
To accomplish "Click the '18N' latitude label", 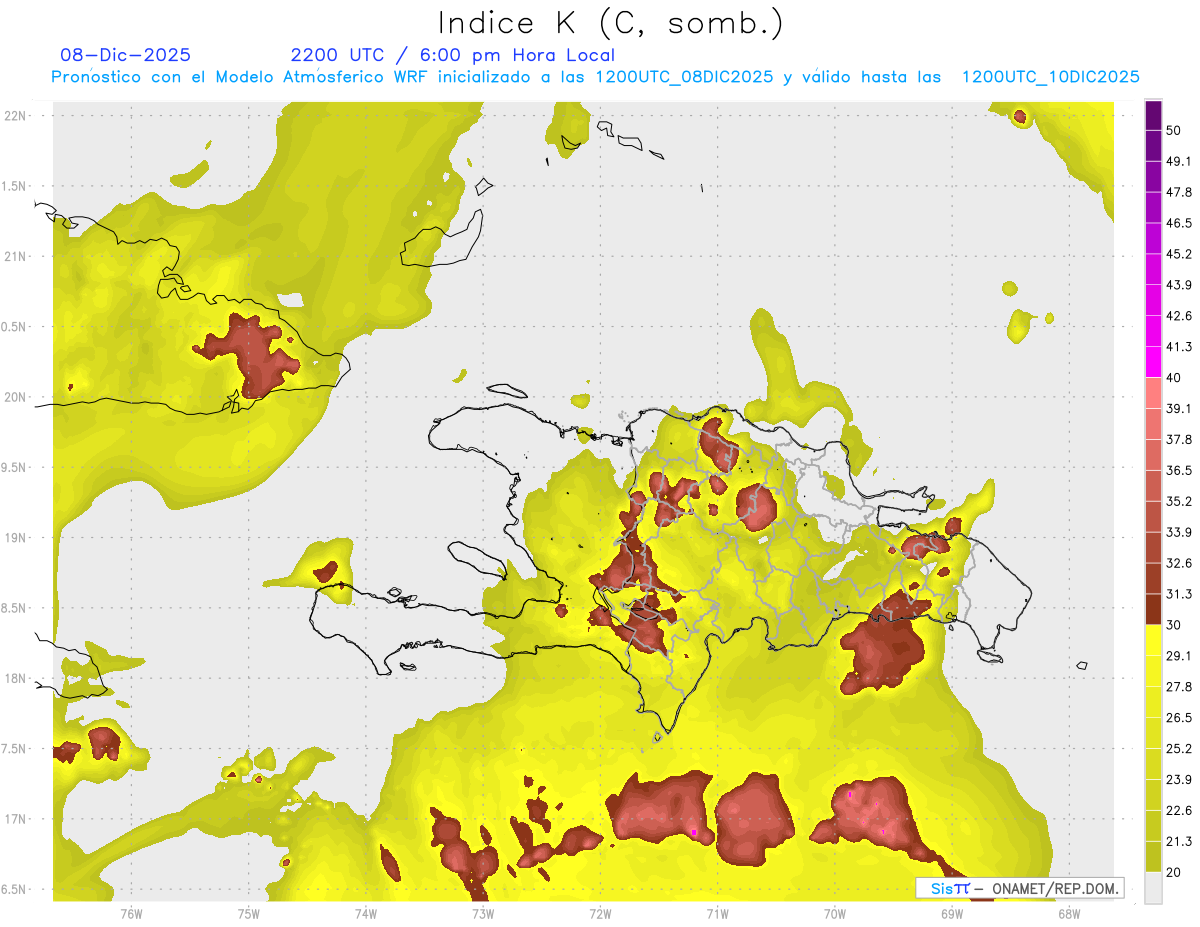I will point(16,679).
